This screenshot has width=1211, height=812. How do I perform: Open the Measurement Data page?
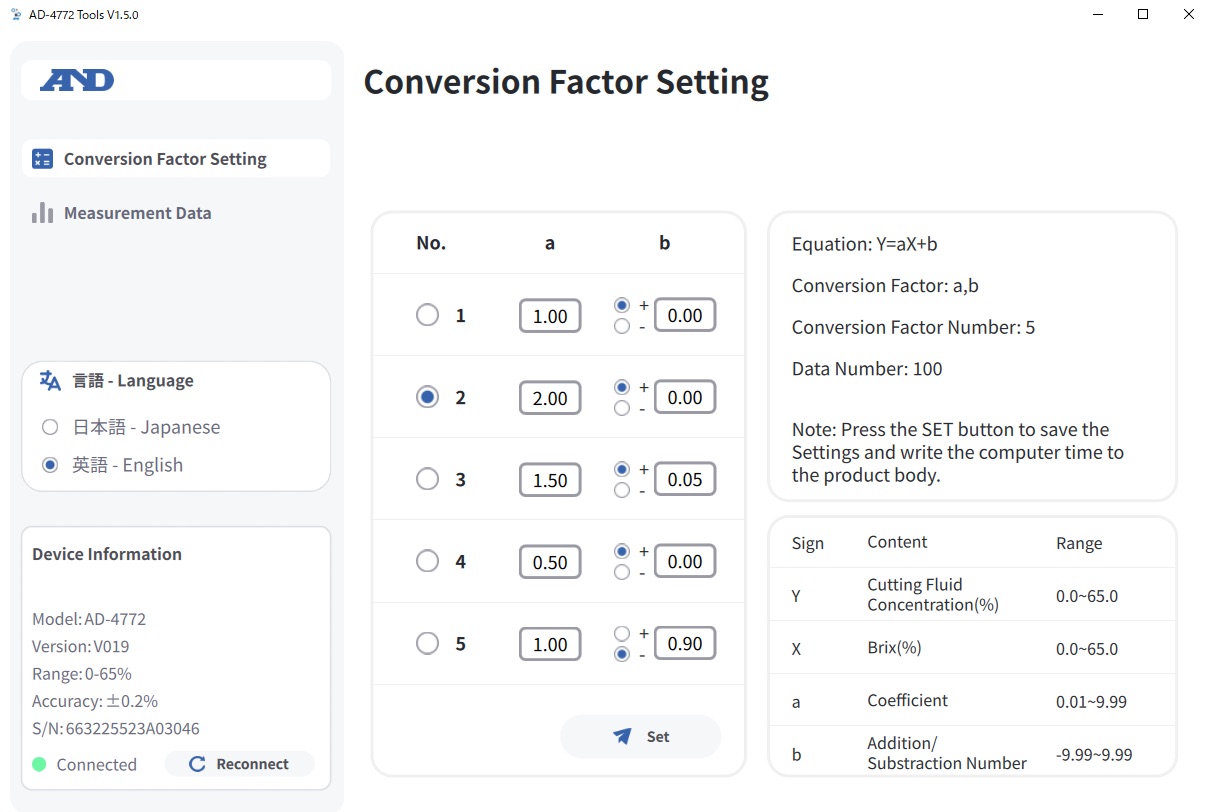137,213
